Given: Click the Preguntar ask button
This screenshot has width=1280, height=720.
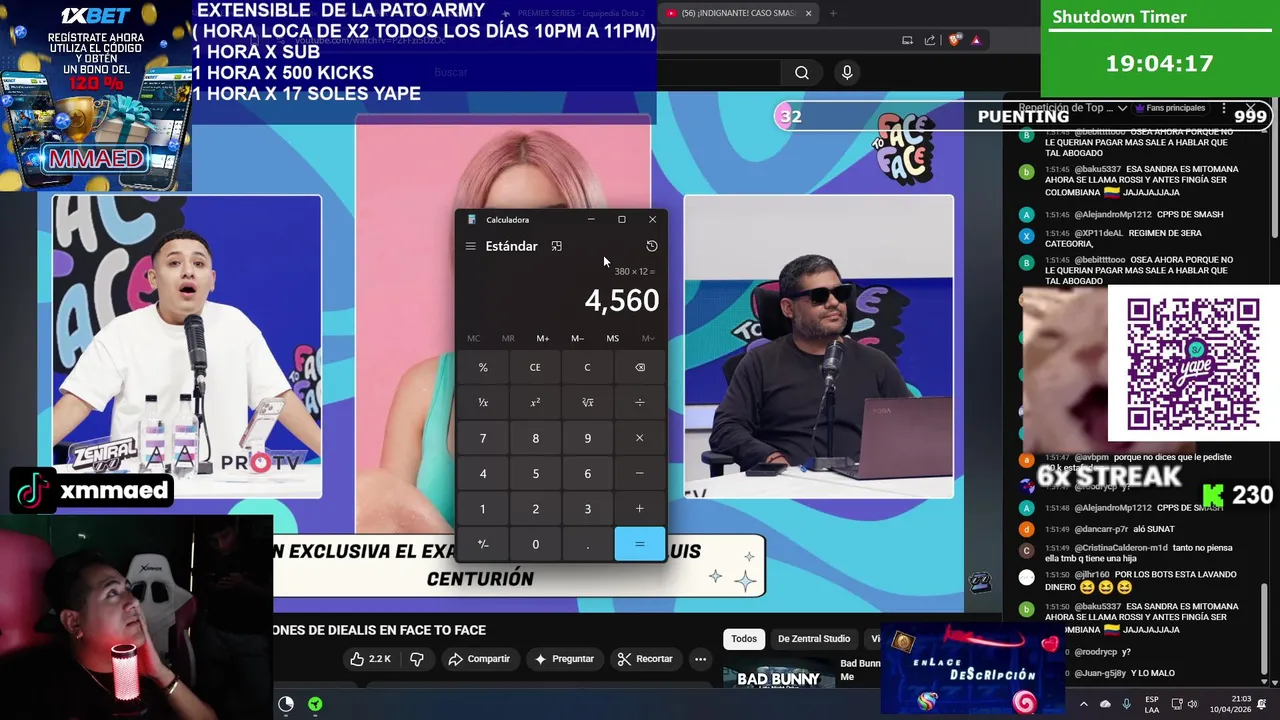Looking at the screenshot, I should point(564,659).
